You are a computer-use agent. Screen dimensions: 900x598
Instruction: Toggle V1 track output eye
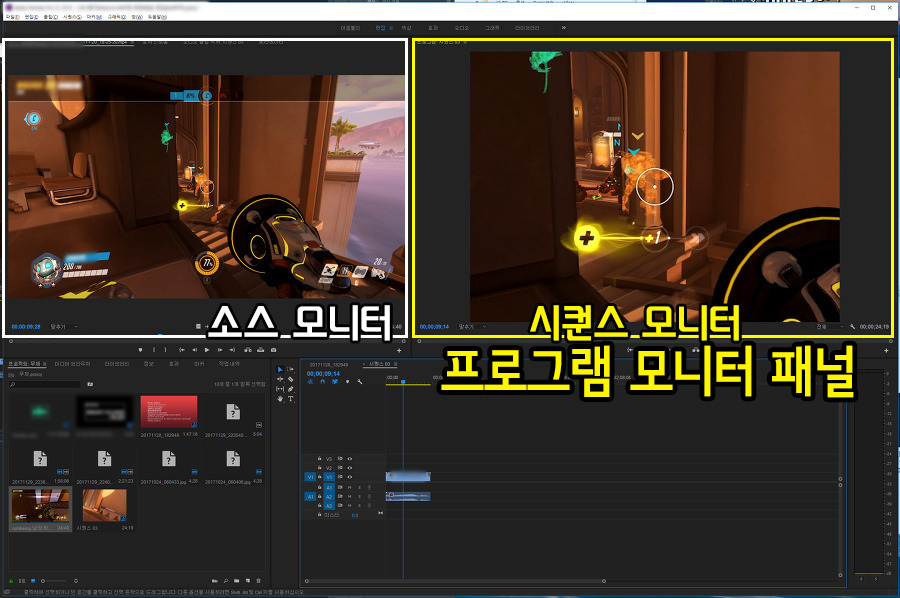click(x=350, y=477)
